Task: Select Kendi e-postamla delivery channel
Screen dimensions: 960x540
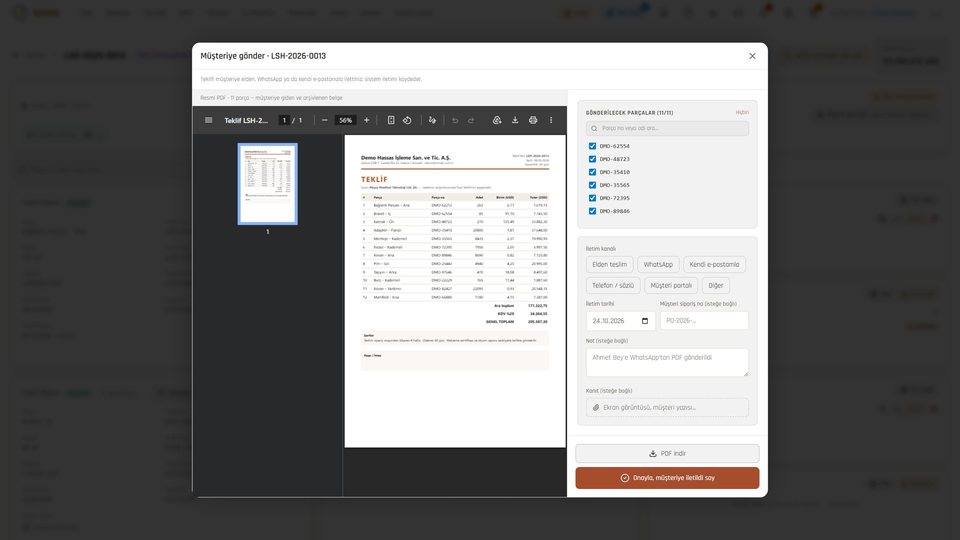Action: 714,264
